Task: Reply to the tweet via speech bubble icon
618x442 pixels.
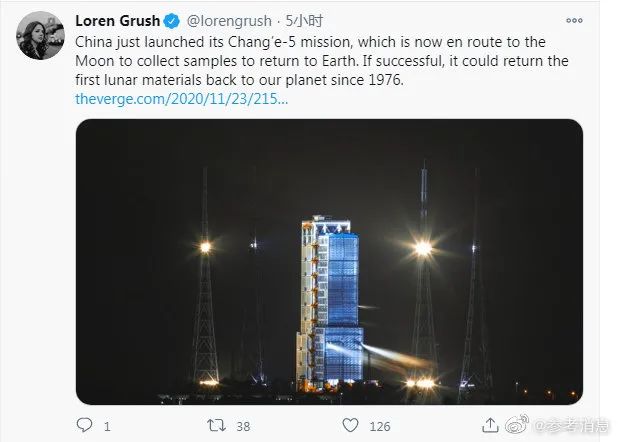Action: coord(82,425)
